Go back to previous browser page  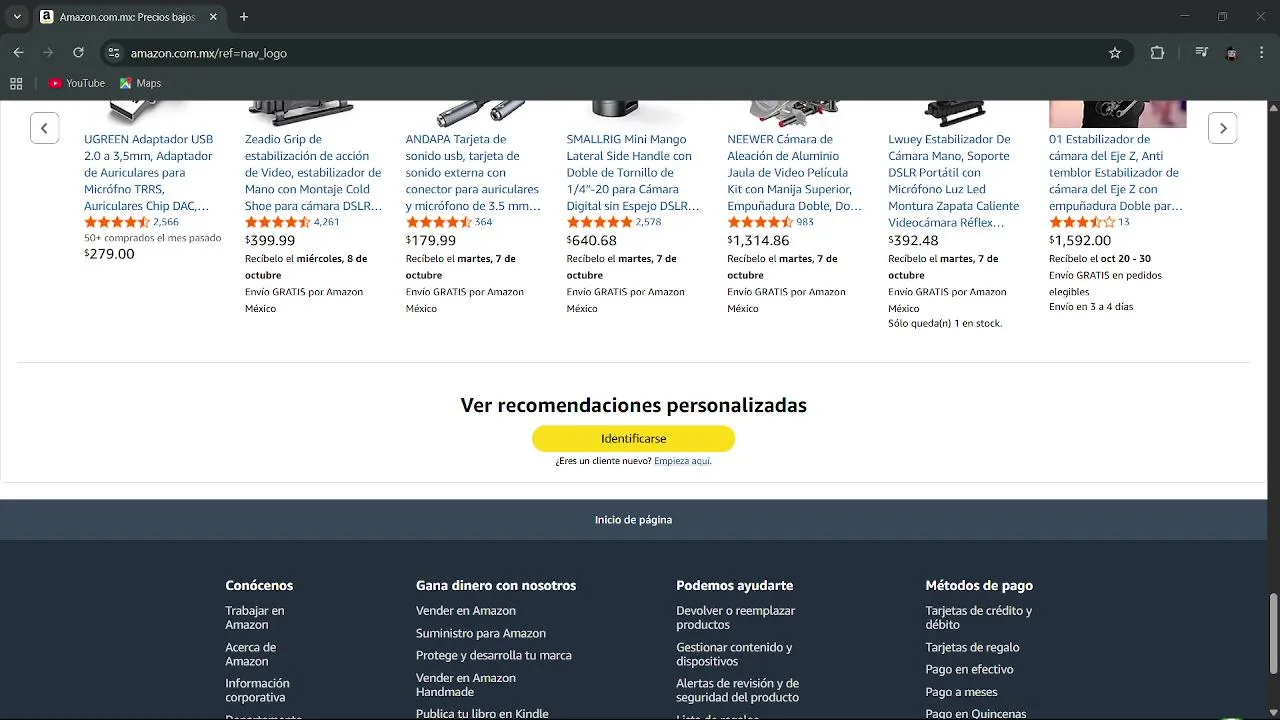coord(18,53)
